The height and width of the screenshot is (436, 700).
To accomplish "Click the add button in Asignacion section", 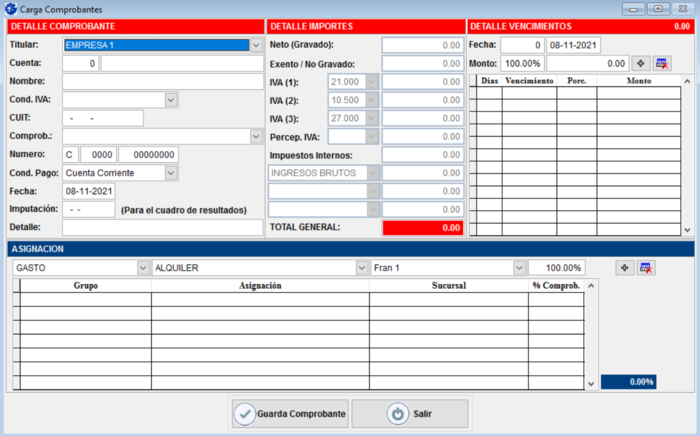I will click(626, 268).
